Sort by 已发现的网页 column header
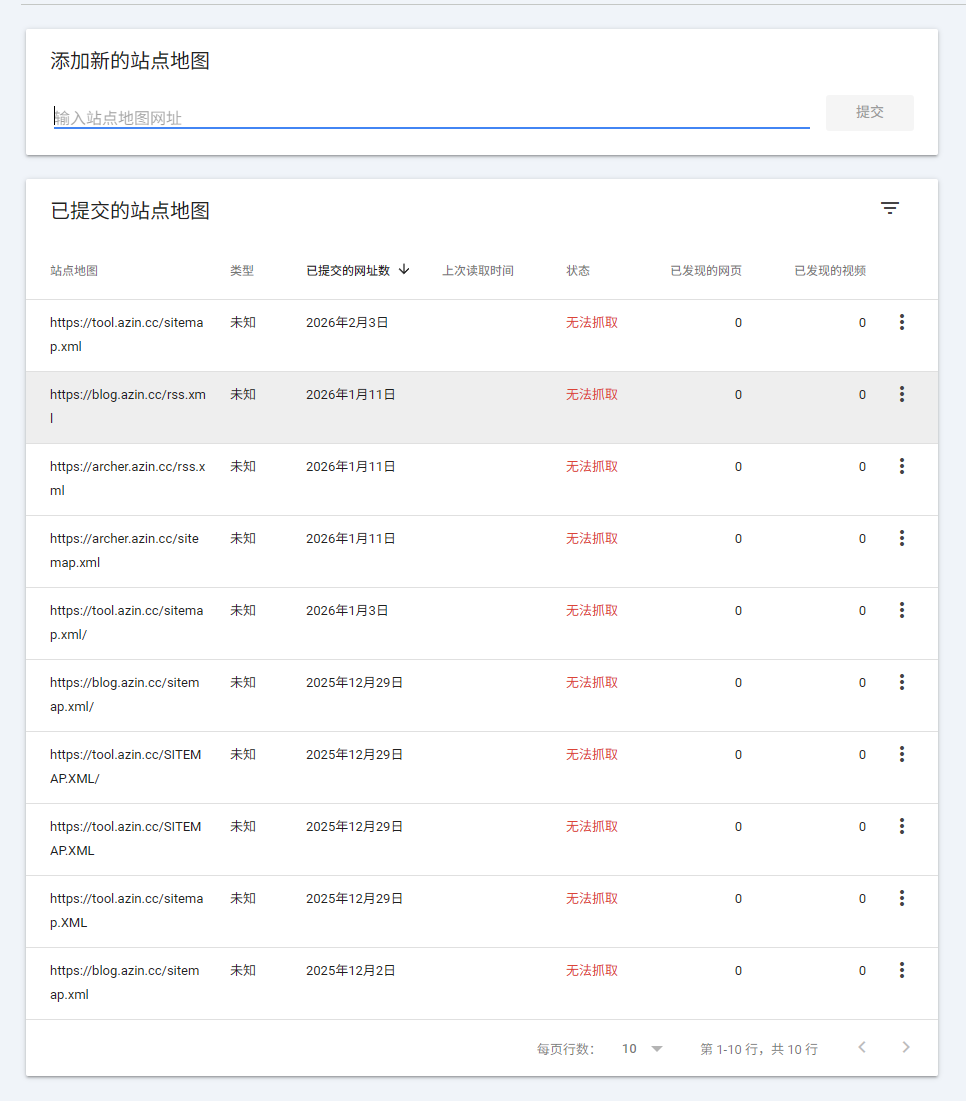The image size is (966, 1101). pos(706,271)
